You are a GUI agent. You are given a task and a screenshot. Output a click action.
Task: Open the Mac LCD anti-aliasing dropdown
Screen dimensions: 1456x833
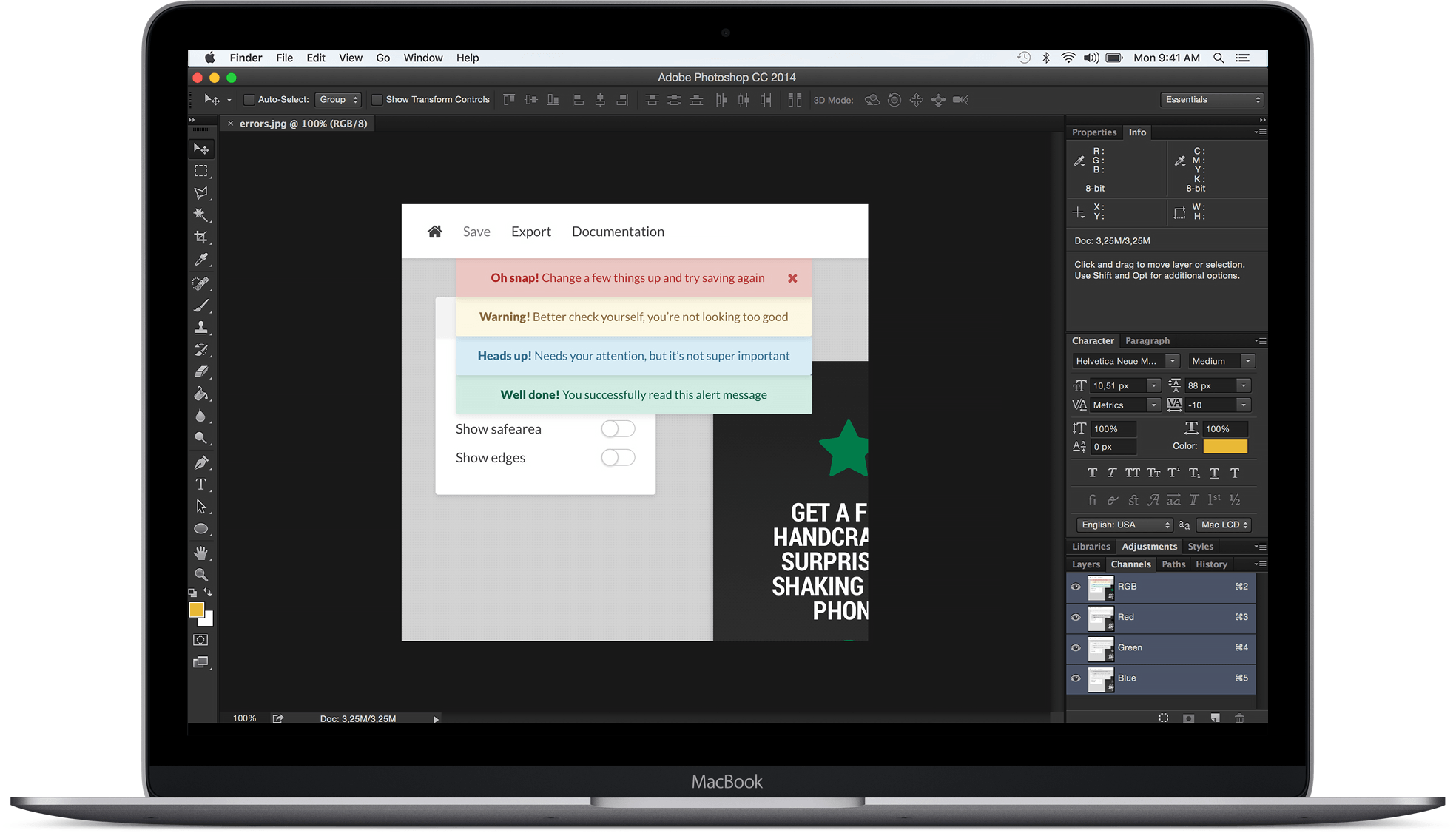(1224, 525)
